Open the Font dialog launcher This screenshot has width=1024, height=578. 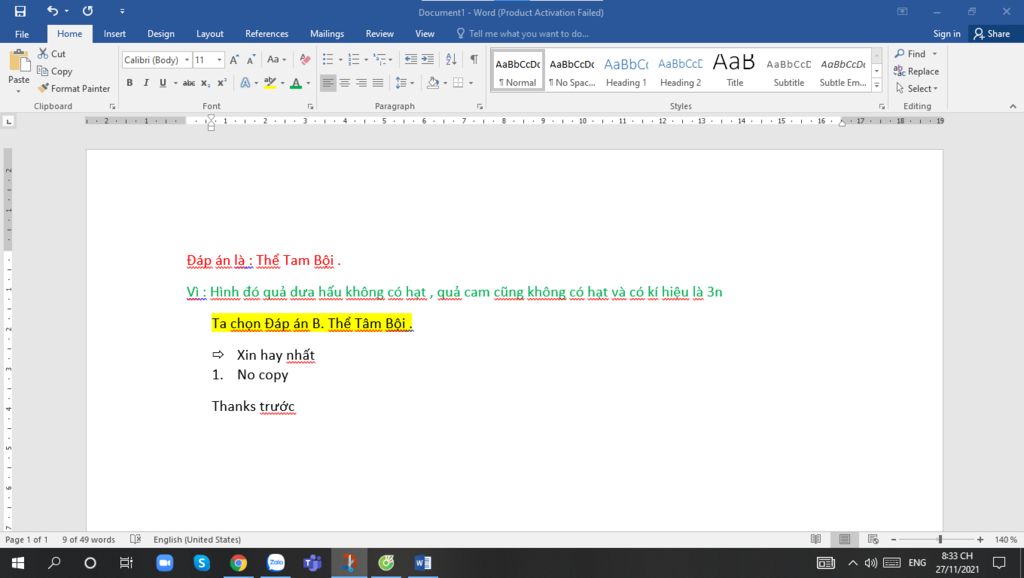[310, 106]
